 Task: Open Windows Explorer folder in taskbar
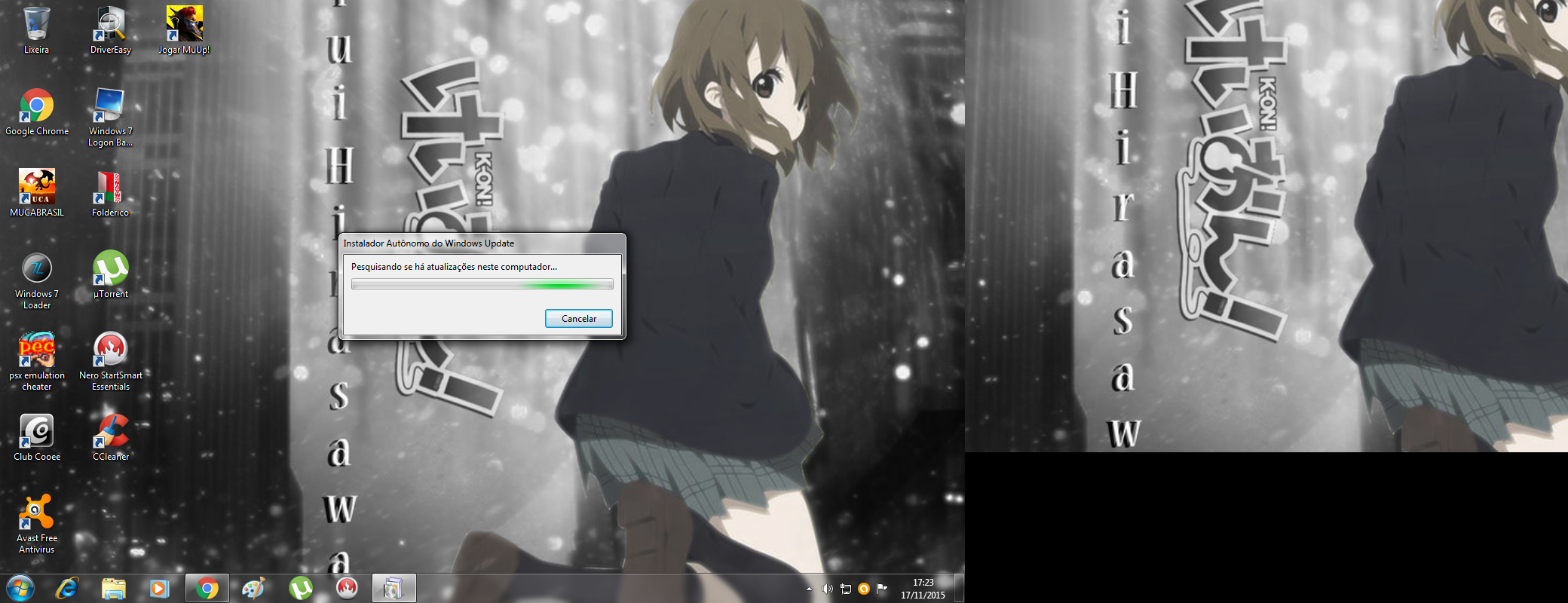pos(113,588)
